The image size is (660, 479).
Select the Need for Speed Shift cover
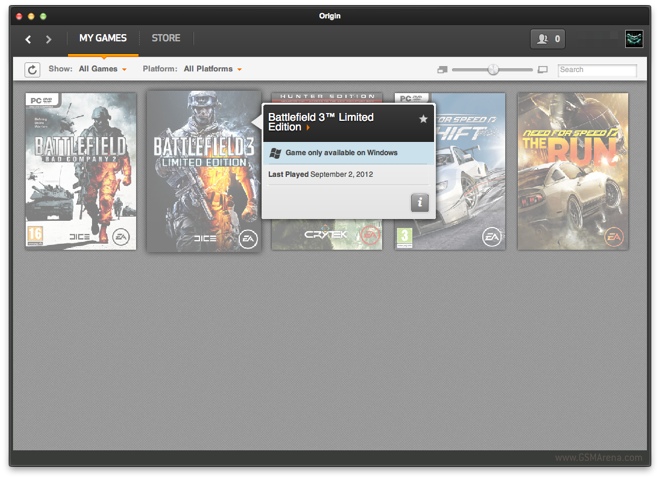(471, 171)
